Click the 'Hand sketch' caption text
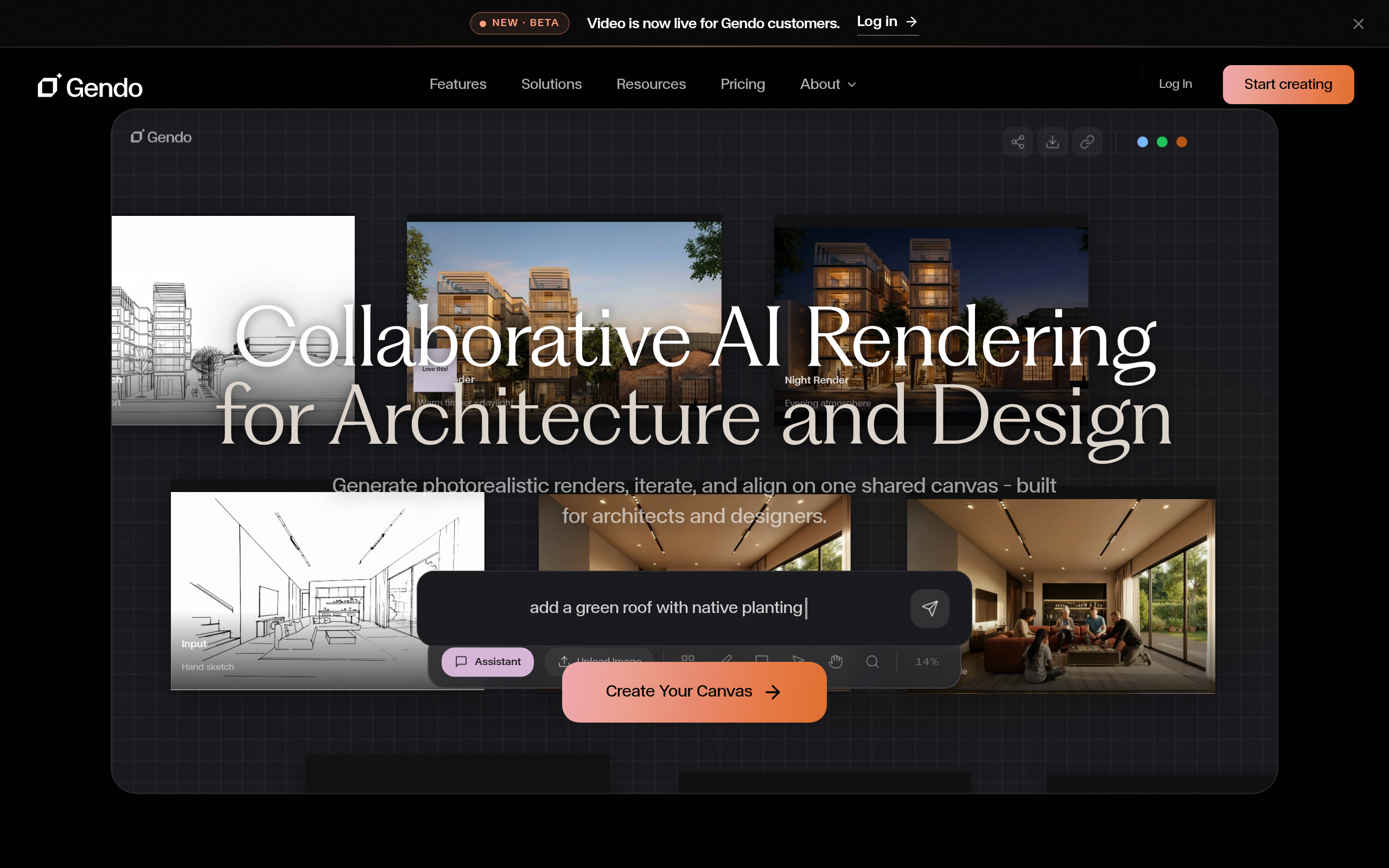The height and width of the screenshot is (868, 1389). (x=208, y=667)
